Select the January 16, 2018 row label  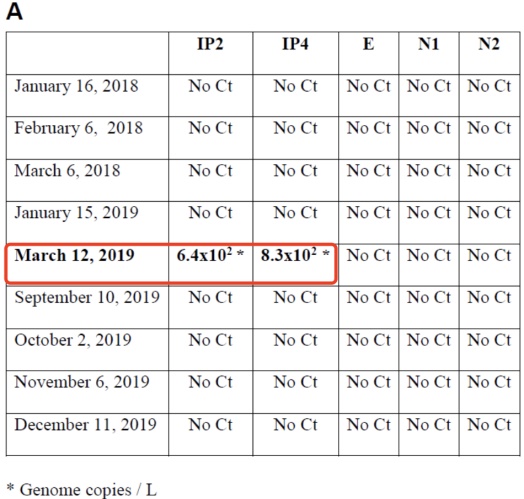point(76,87)
